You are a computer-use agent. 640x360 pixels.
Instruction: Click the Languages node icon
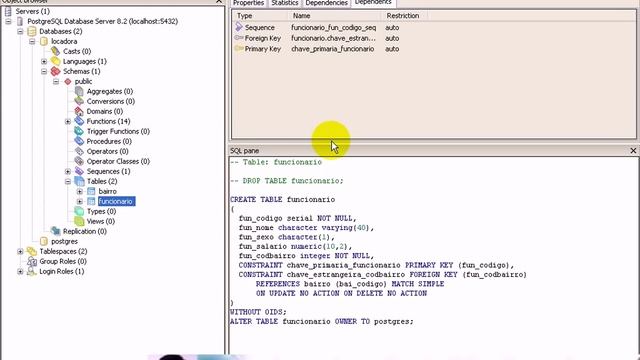(x=56, y=61)
